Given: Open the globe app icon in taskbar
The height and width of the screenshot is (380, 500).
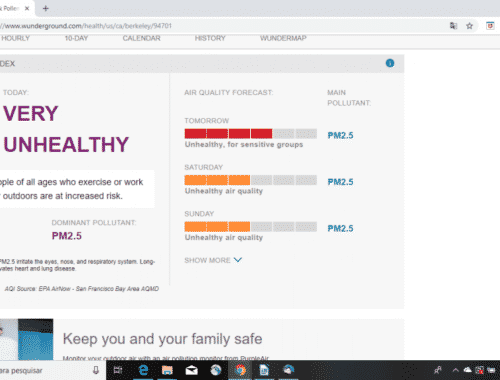Looking at the screenshot, I should (216, 370).
